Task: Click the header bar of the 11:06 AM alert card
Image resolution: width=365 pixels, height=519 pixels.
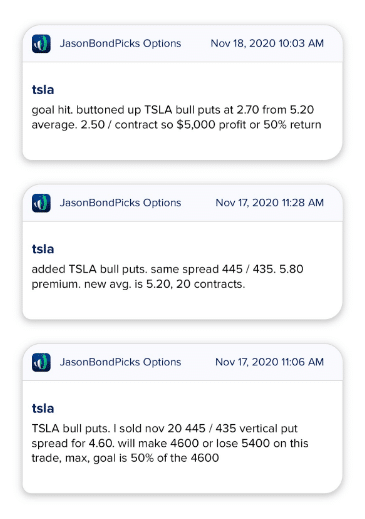Action: coord(182,362)
